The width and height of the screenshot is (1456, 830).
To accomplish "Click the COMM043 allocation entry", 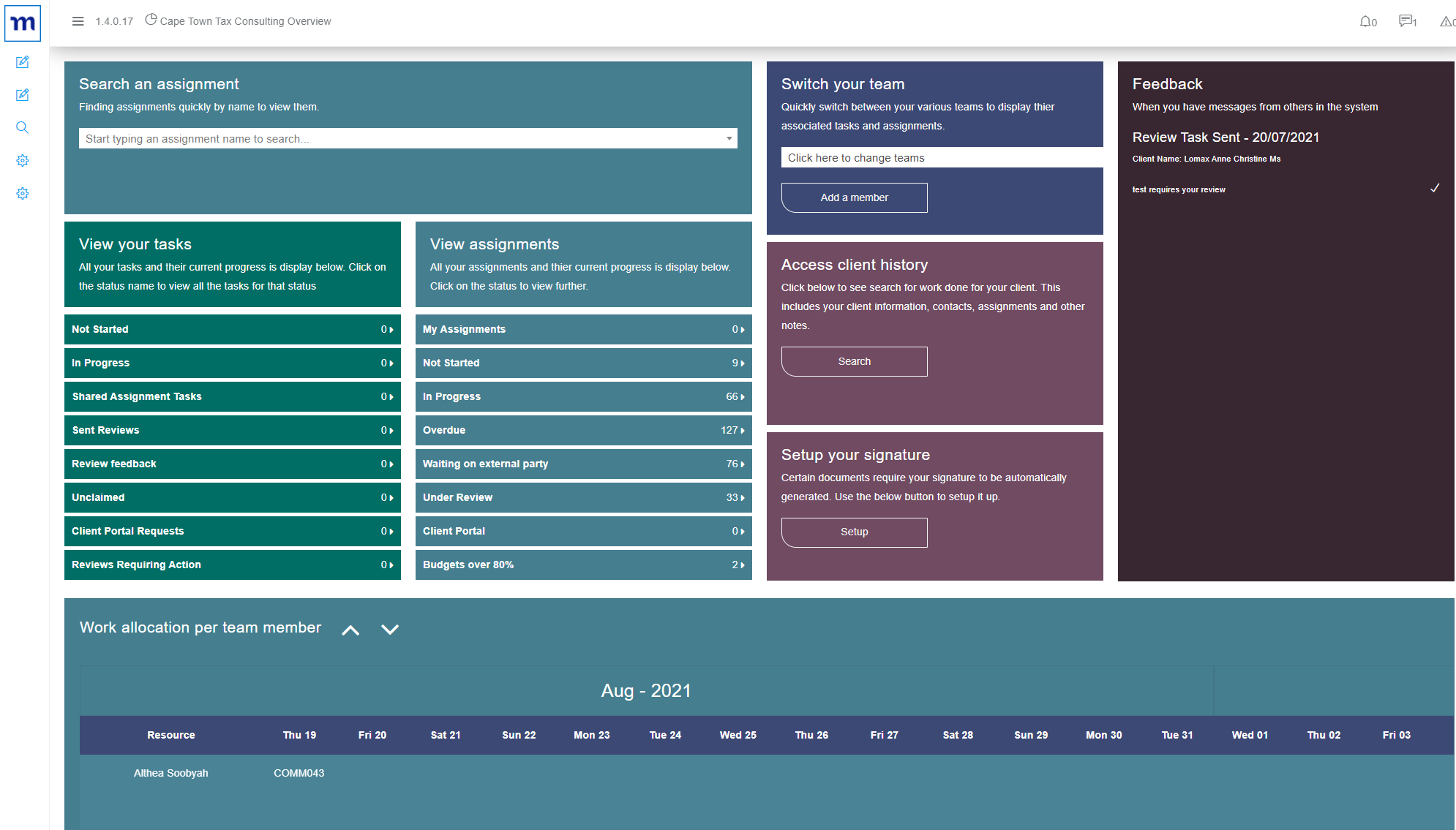I will pyautogui.click(x=299, y=773).
